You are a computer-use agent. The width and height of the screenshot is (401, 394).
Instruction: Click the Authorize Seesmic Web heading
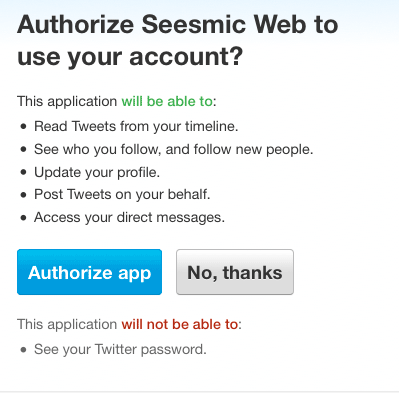pos(178,40)
